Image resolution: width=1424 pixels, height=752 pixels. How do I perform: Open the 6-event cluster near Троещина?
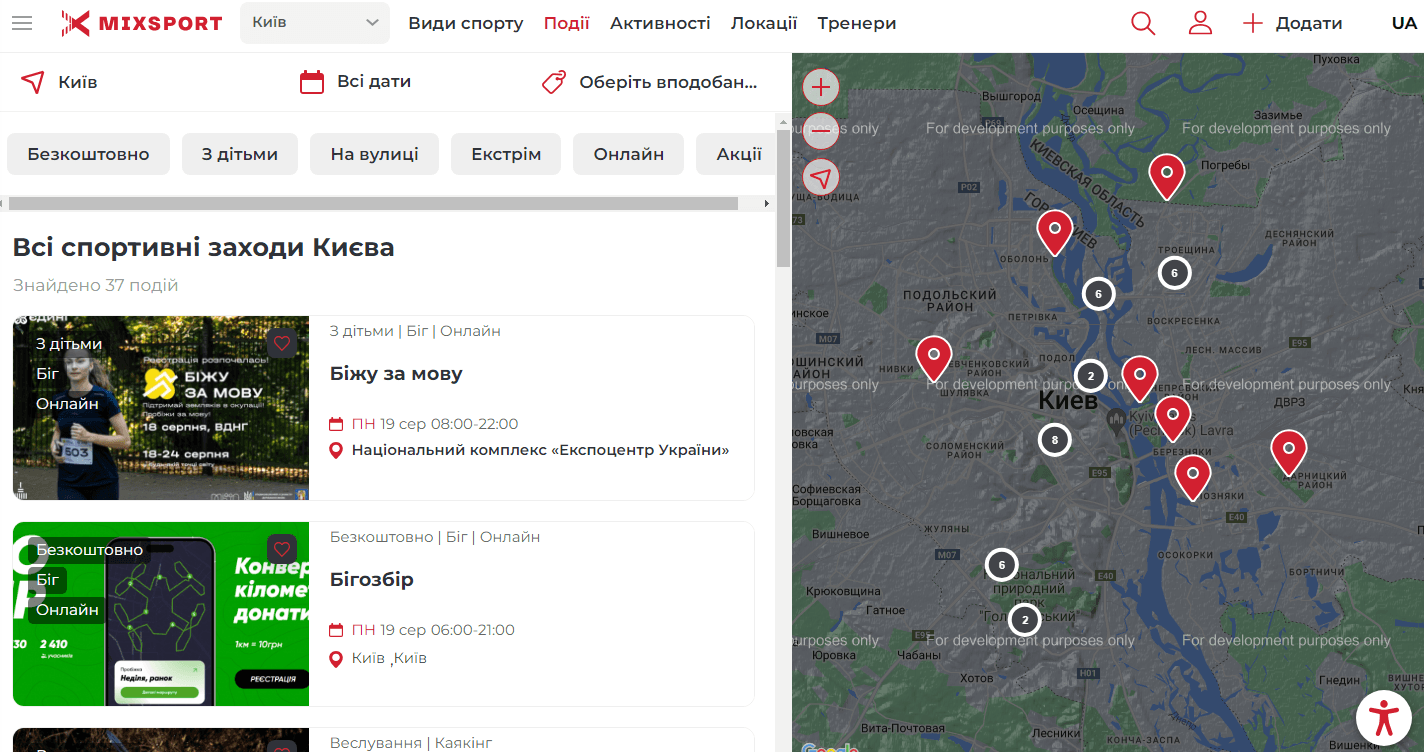click(x=1174, y=272)
